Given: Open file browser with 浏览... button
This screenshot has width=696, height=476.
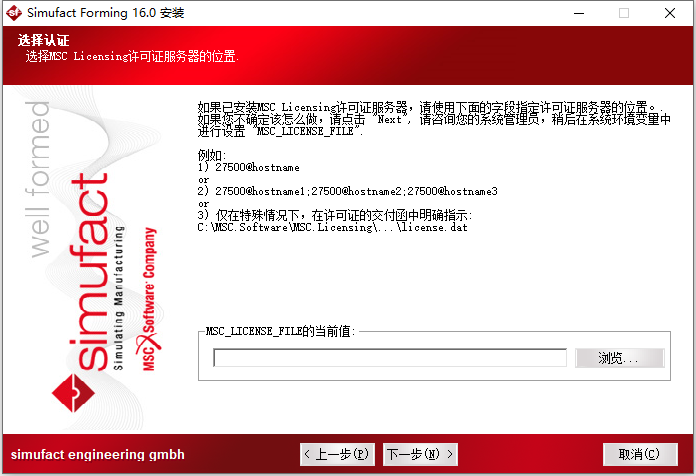Looking at the screenshot, I should pyautogui.click(x=620, y=358).
